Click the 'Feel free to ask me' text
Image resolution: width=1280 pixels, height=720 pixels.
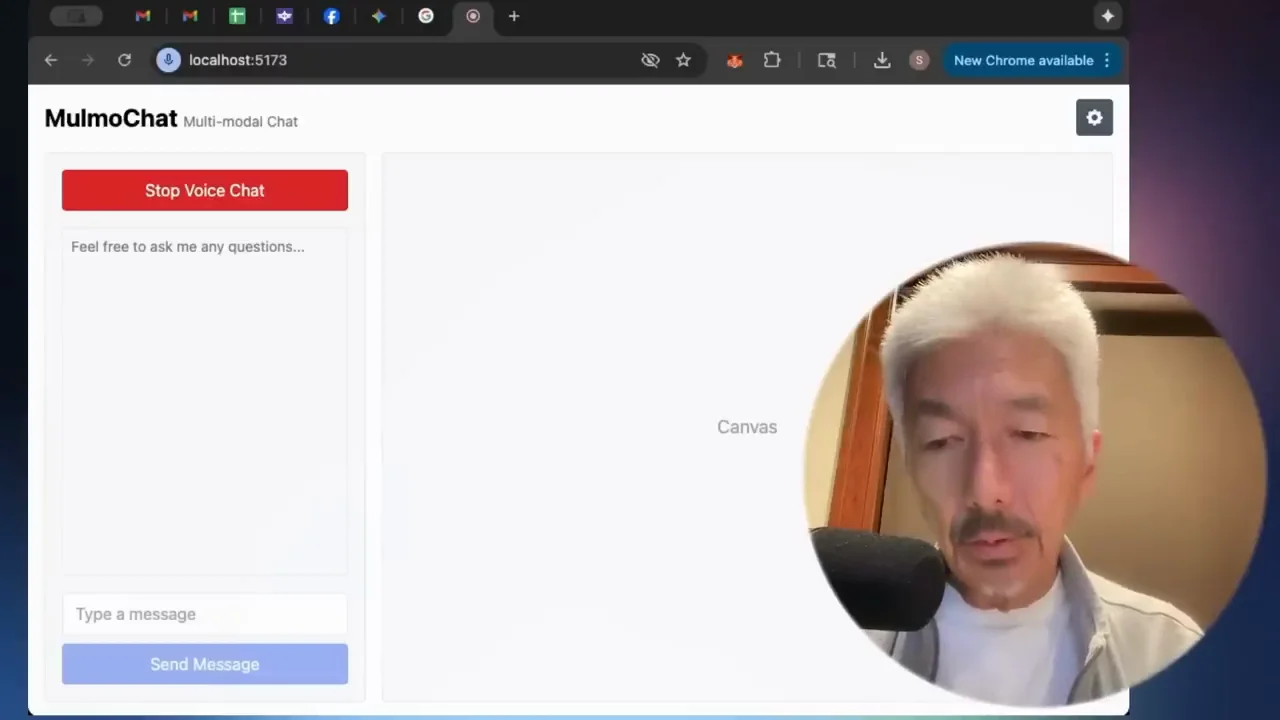coord(188,246)
